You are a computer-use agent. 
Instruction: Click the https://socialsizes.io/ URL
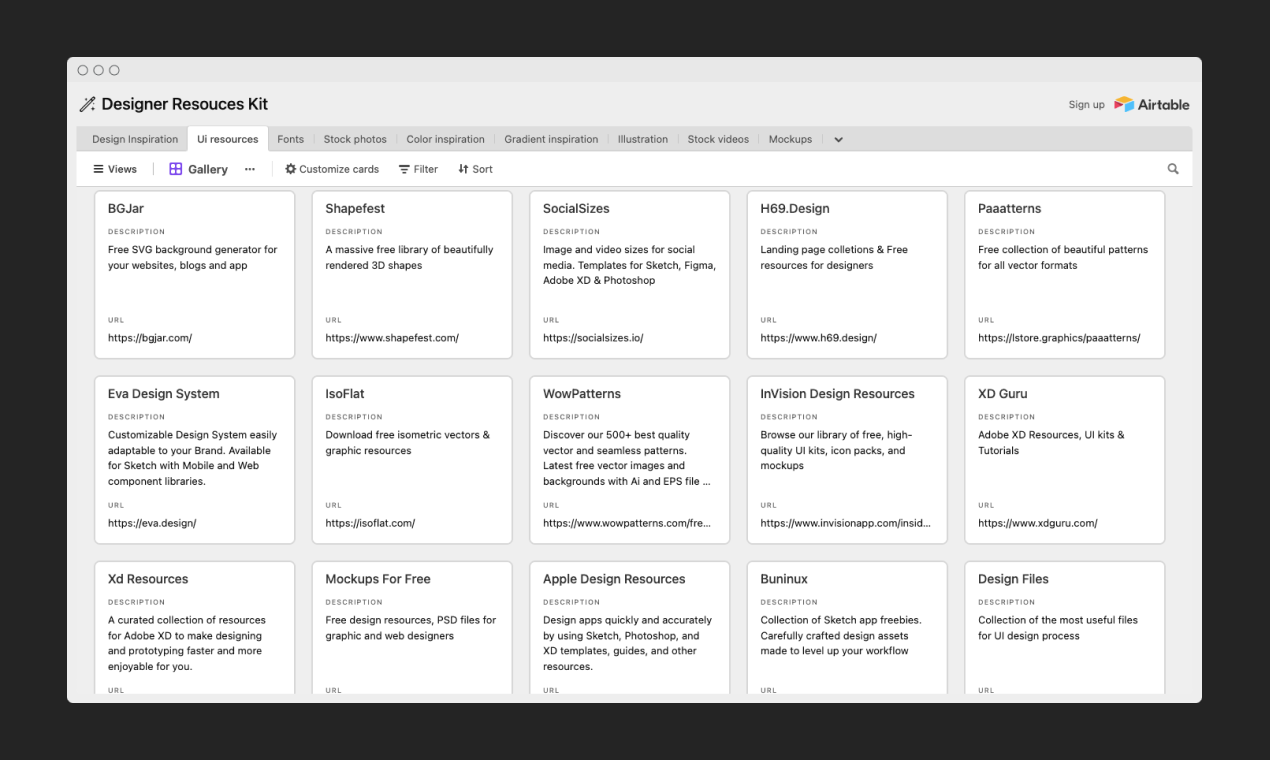coord(593,338)
